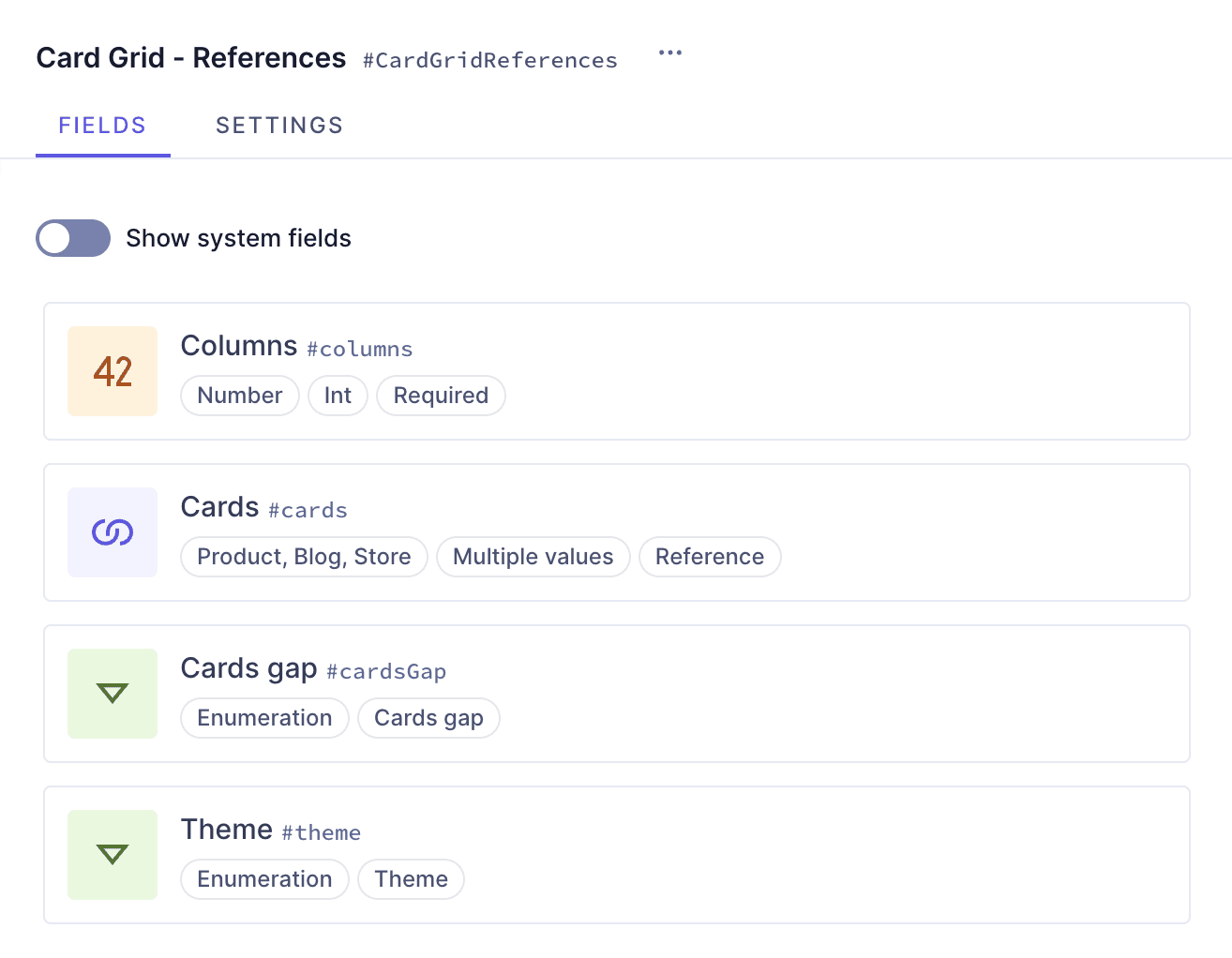The width and height of the screenshot is (1232, 958).
Task: Open the Columns field for editing
Action: 239,345
